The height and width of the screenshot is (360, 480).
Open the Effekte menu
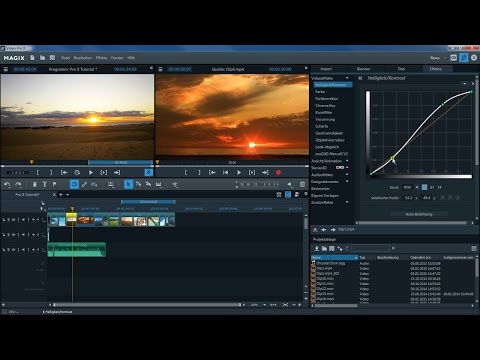click(x=102, y=58)
